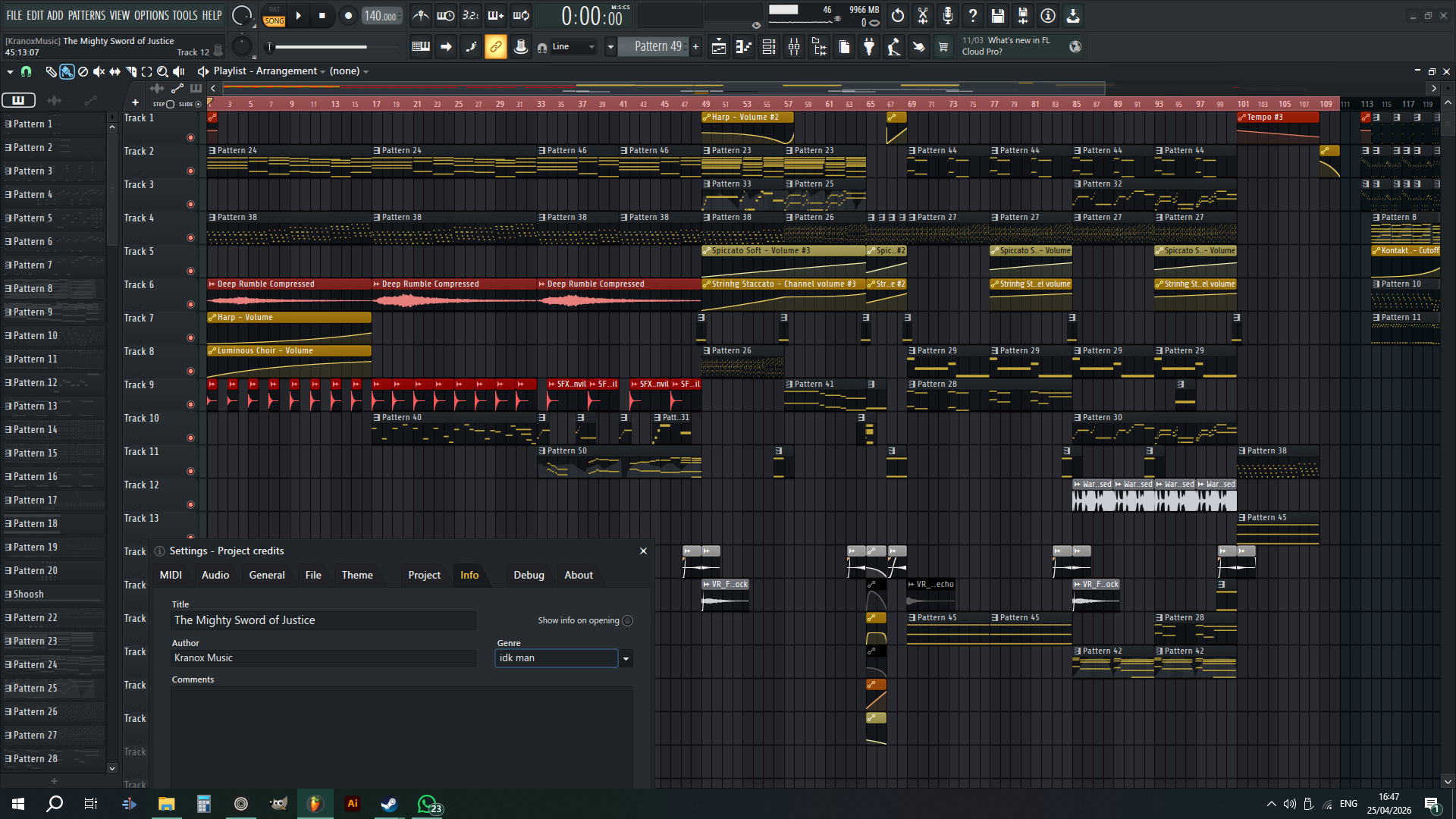This screenshot has width=1456, height=819.
Task: Open the Mixer window icon
Action: tap(793, 47)
